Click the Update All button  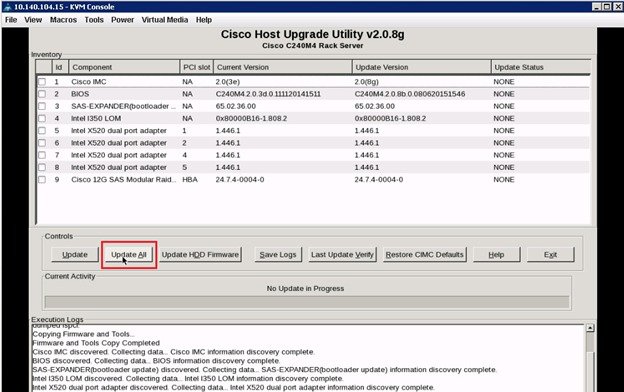[x=129, y=255]
